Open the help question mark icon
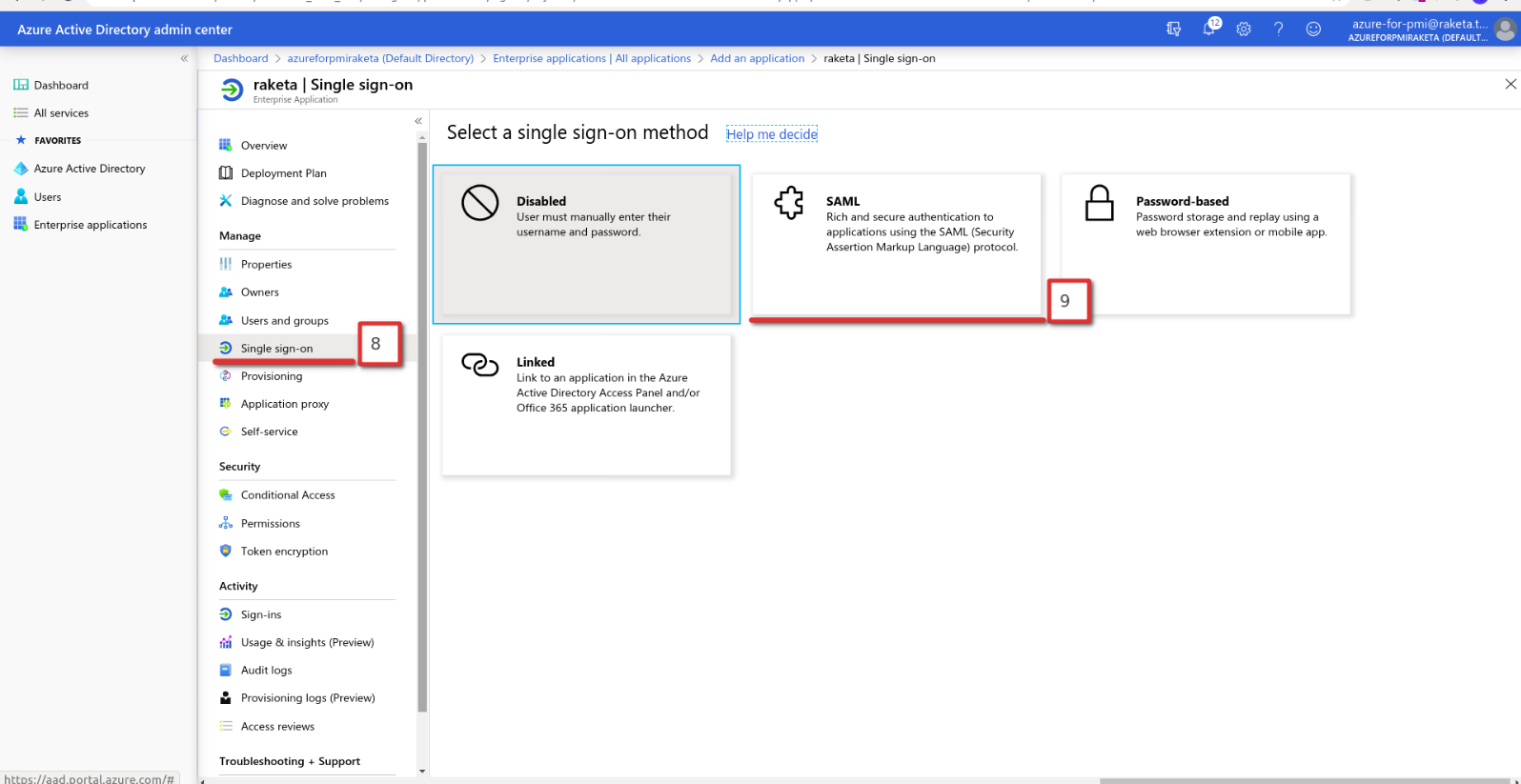The width and height of the screenshot is (1521, 784). (x=1278, y=30)
